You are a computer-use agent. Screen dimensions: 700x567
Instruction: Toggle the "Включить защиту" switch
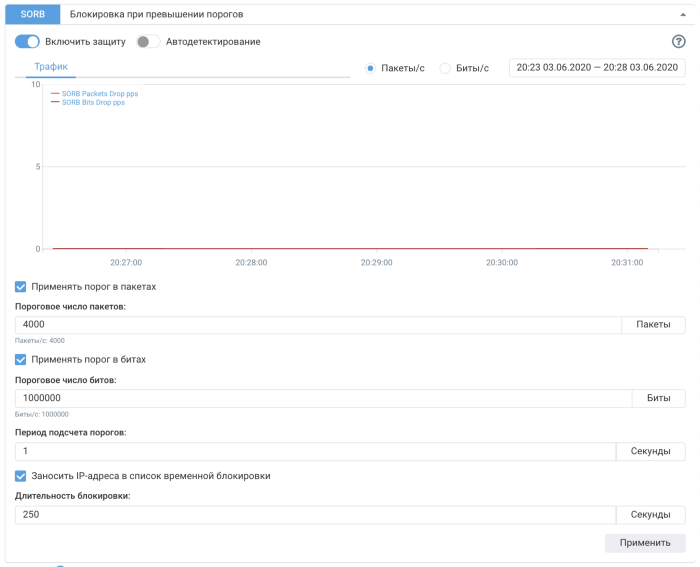pyautogui.click(x=27, y=42)
